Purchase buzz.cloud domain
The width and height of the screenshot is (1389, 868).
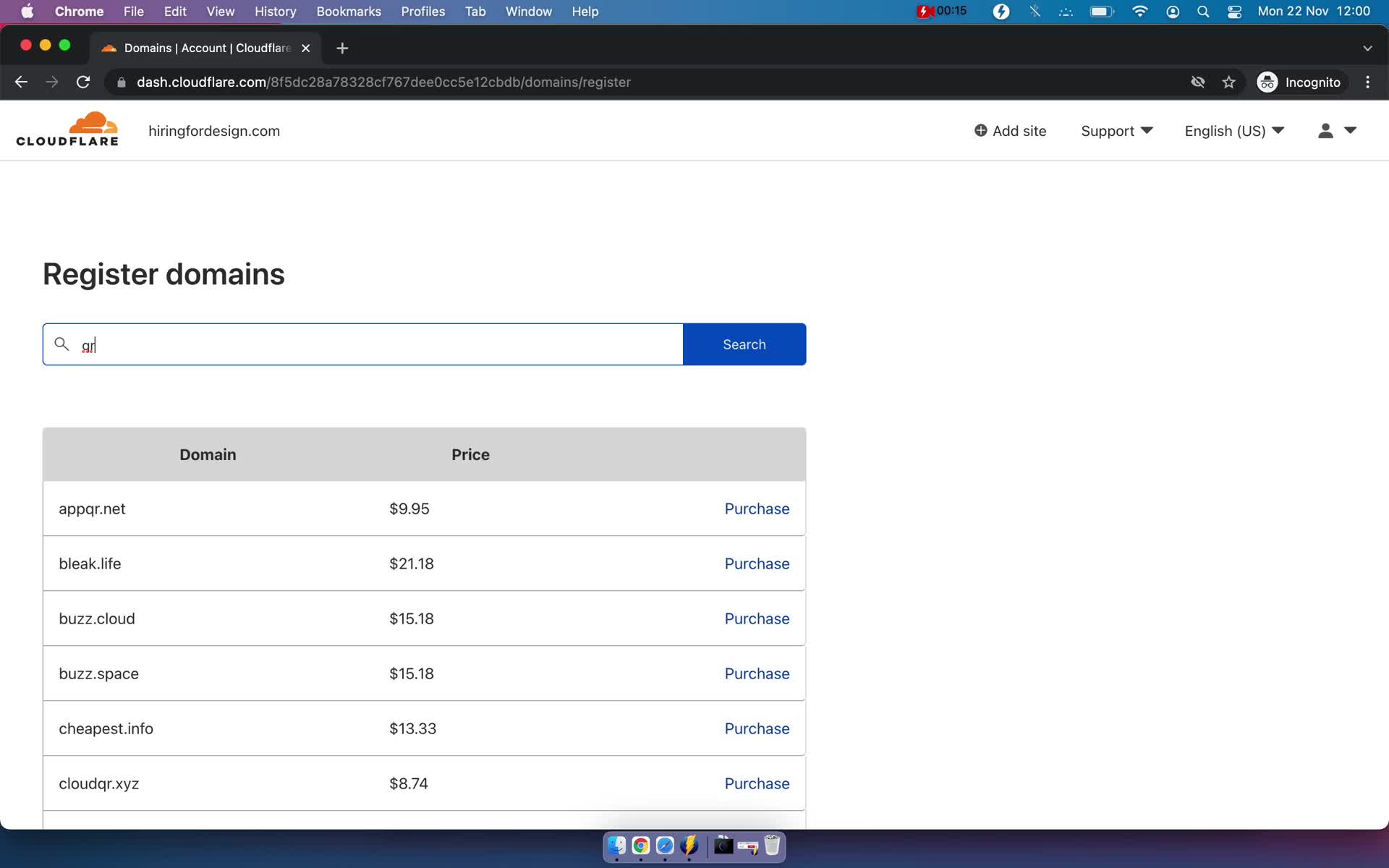757,618
